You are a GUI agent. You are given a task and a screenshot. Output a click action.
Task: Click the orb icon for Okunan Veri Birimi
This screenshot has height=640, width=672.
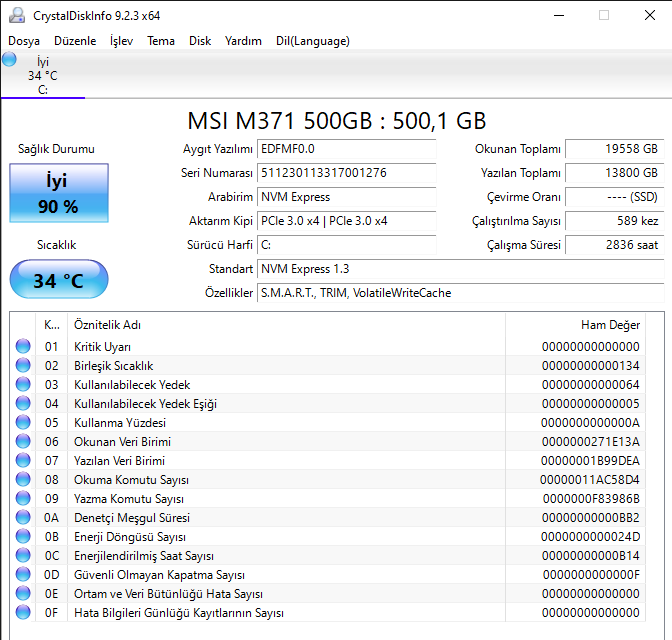pyautogui.click(x=23, y=442)
